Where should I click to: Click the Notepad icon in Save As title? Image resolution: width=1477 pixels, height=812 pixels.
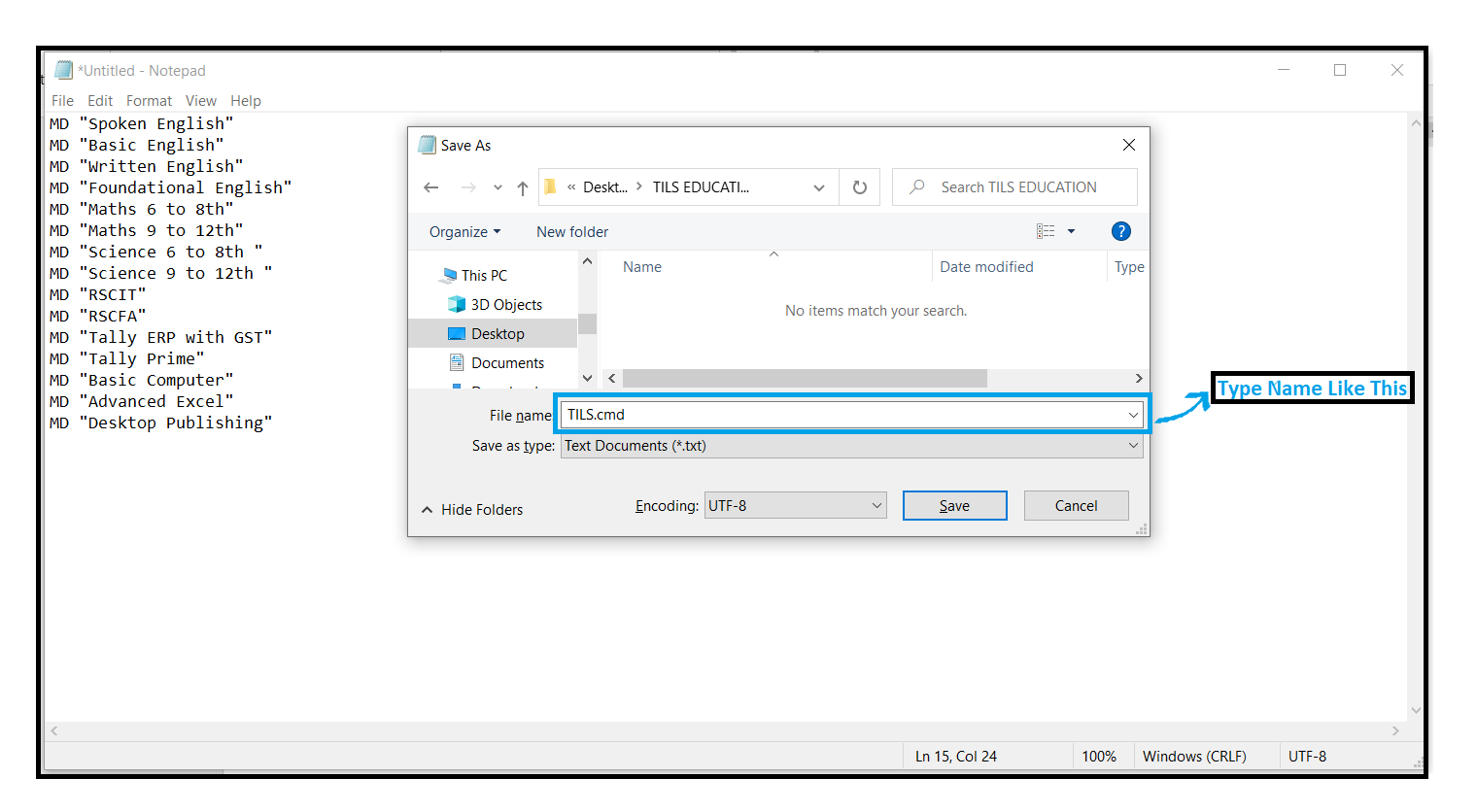[x=427, y=145]
